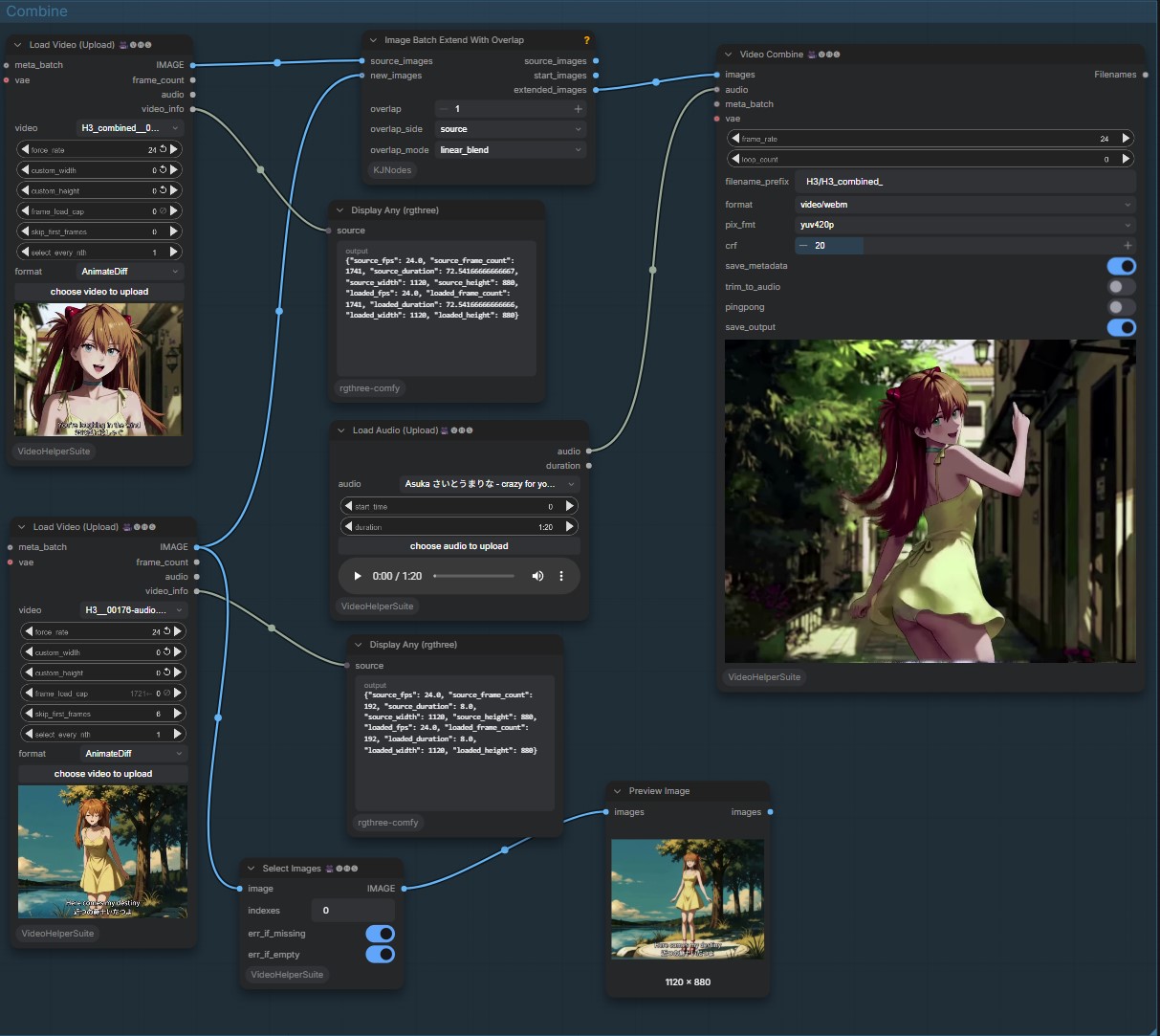The width and height of the screenshot is (1160, 1036).
Task: Decrease the overlap value with minus
Action: click(x=444, y=109)
